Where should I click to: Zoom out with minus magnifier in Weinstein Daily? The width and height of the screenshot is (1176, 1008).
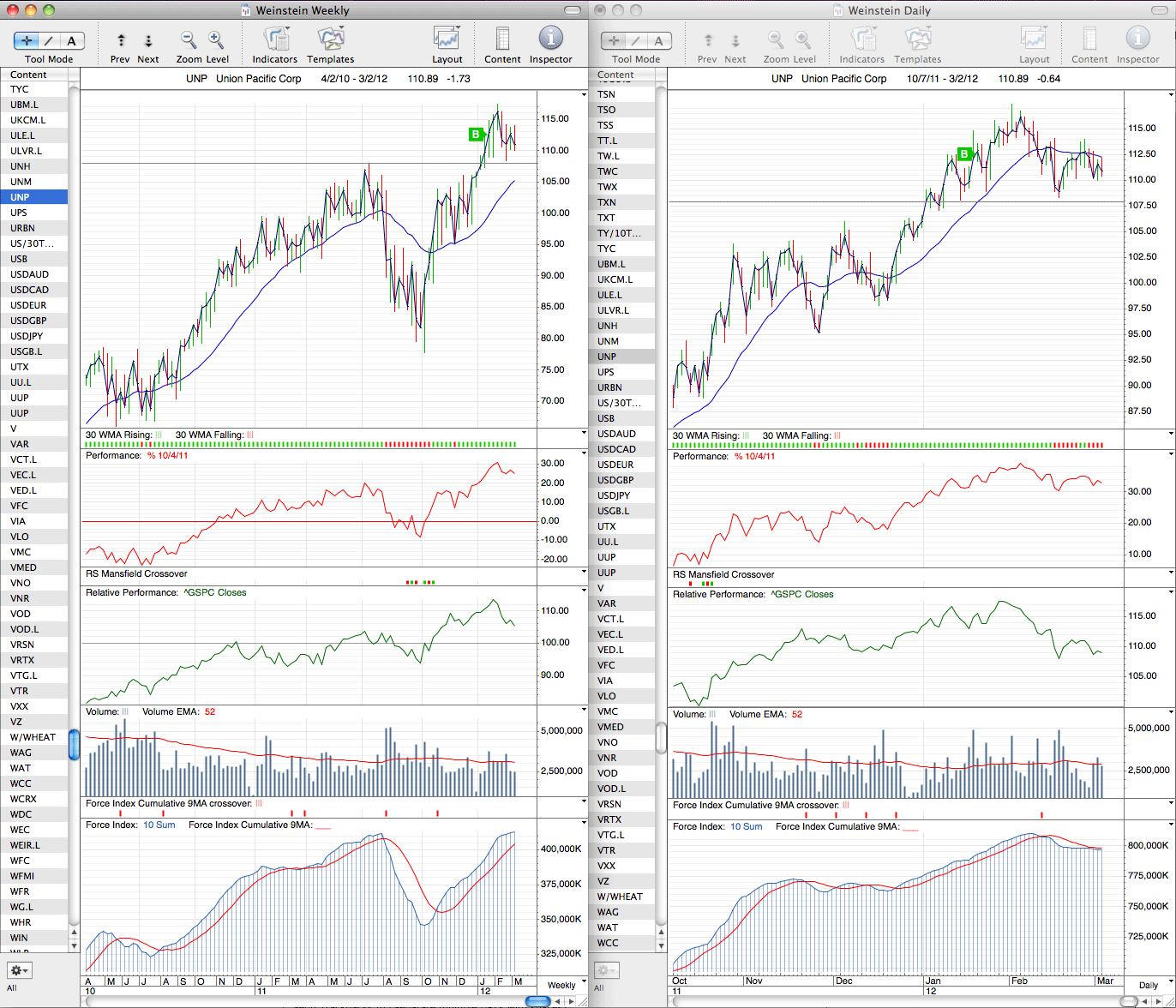(776, 39)
